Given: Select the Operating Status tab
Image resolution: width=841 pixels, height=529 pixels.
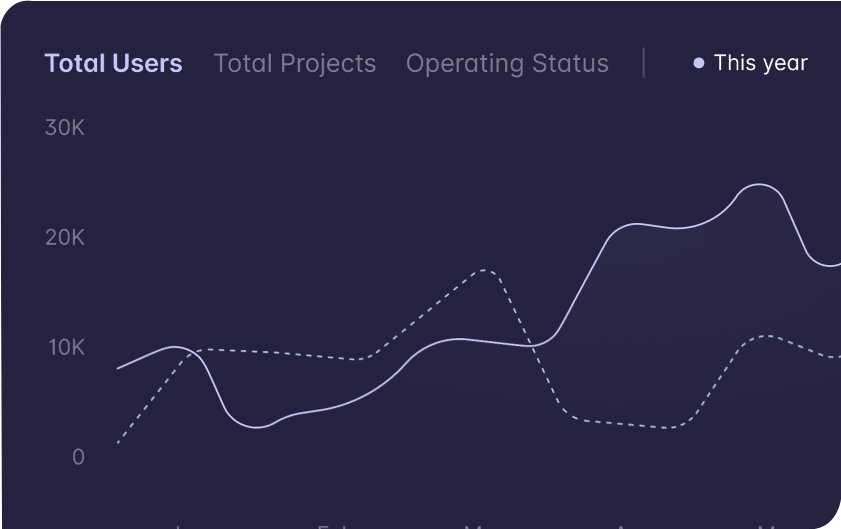Looking at the screenshot, I should point(507,63).
